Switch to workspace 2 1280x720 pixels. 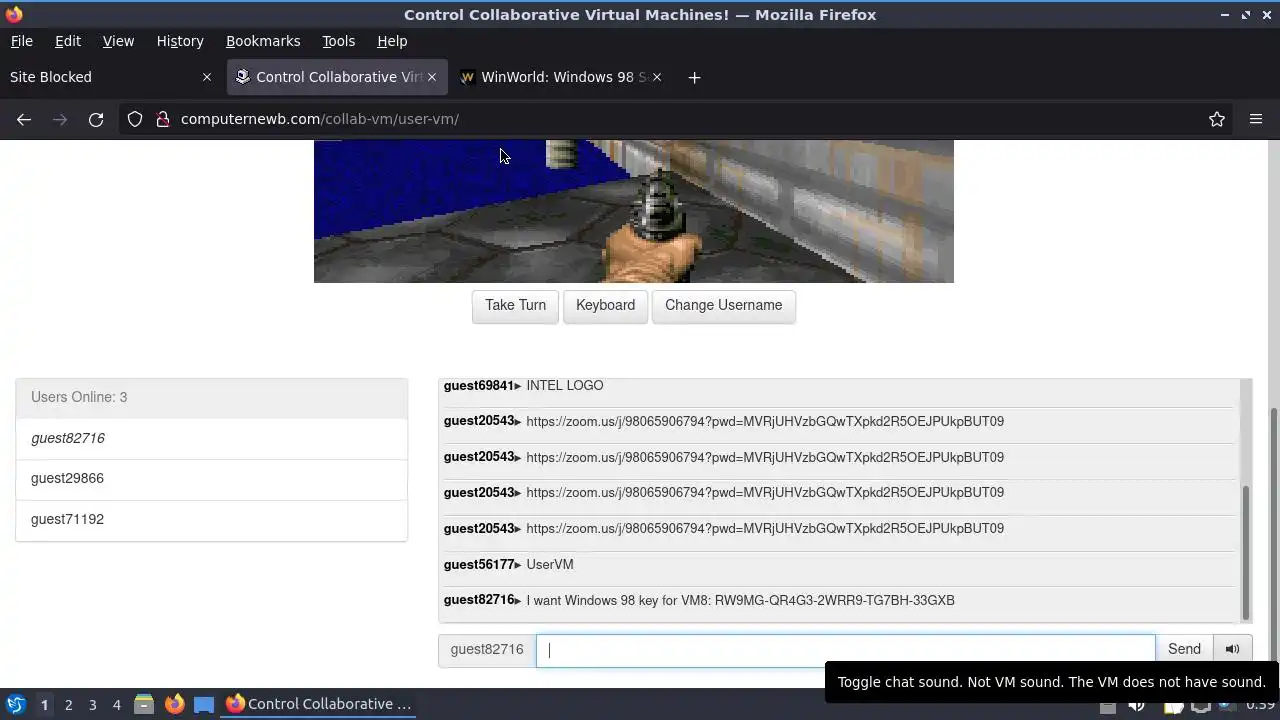coord(68,704)
